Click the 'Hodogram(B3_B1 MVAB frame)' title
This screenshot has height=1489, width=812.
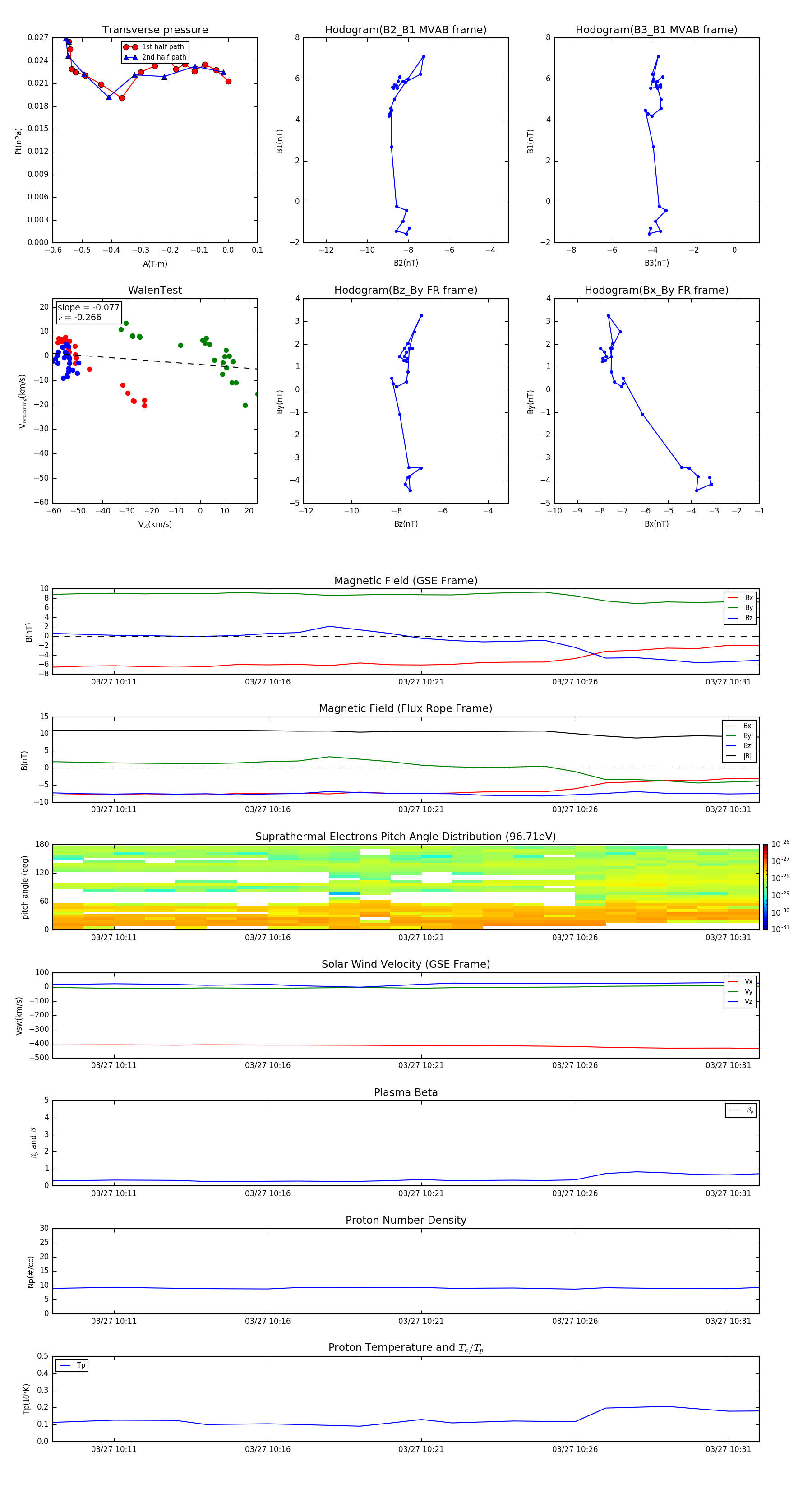pos(656,29)
